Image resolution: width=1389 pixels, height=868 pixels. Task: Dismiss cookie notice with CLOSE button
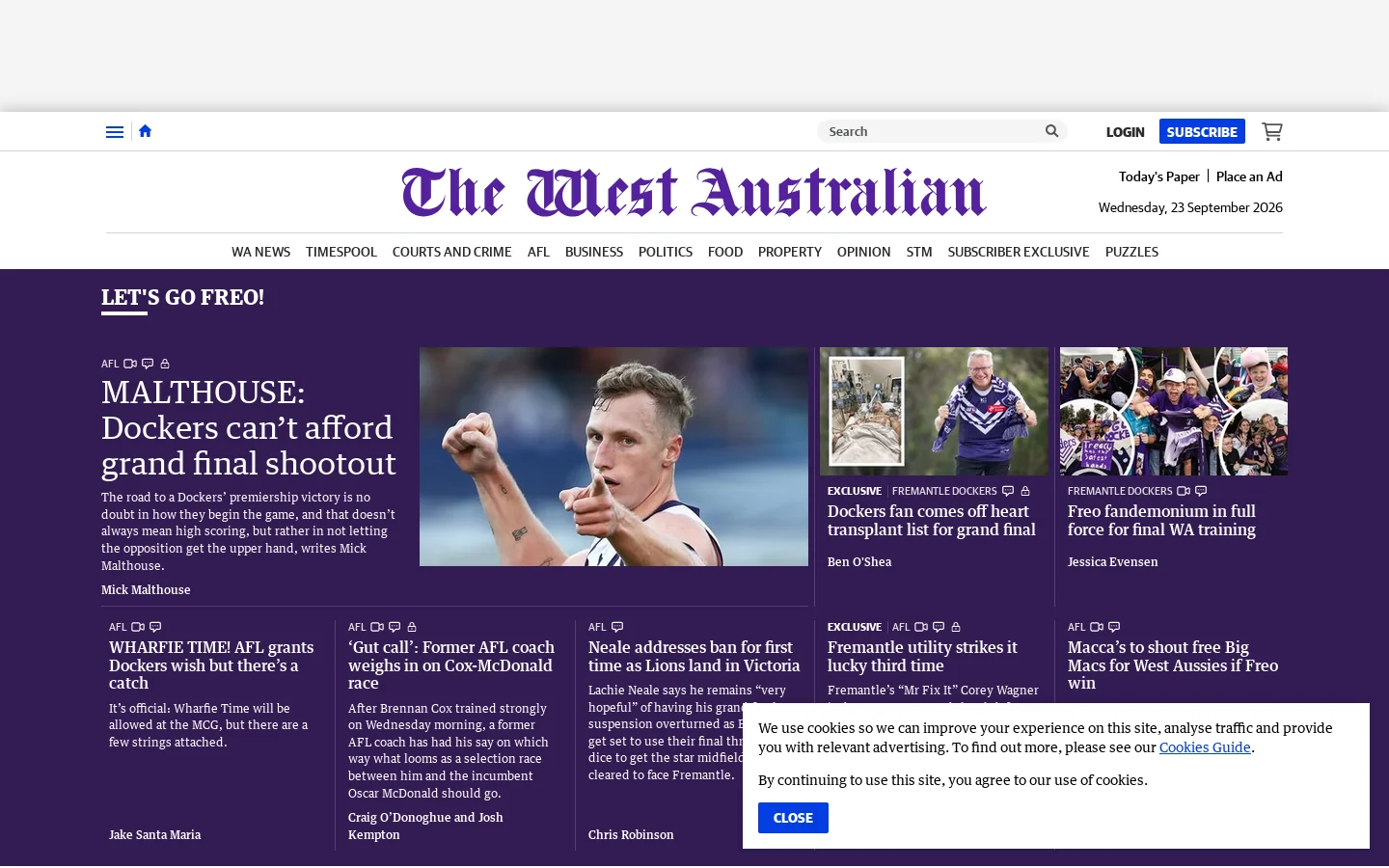(x=793, y=818)
